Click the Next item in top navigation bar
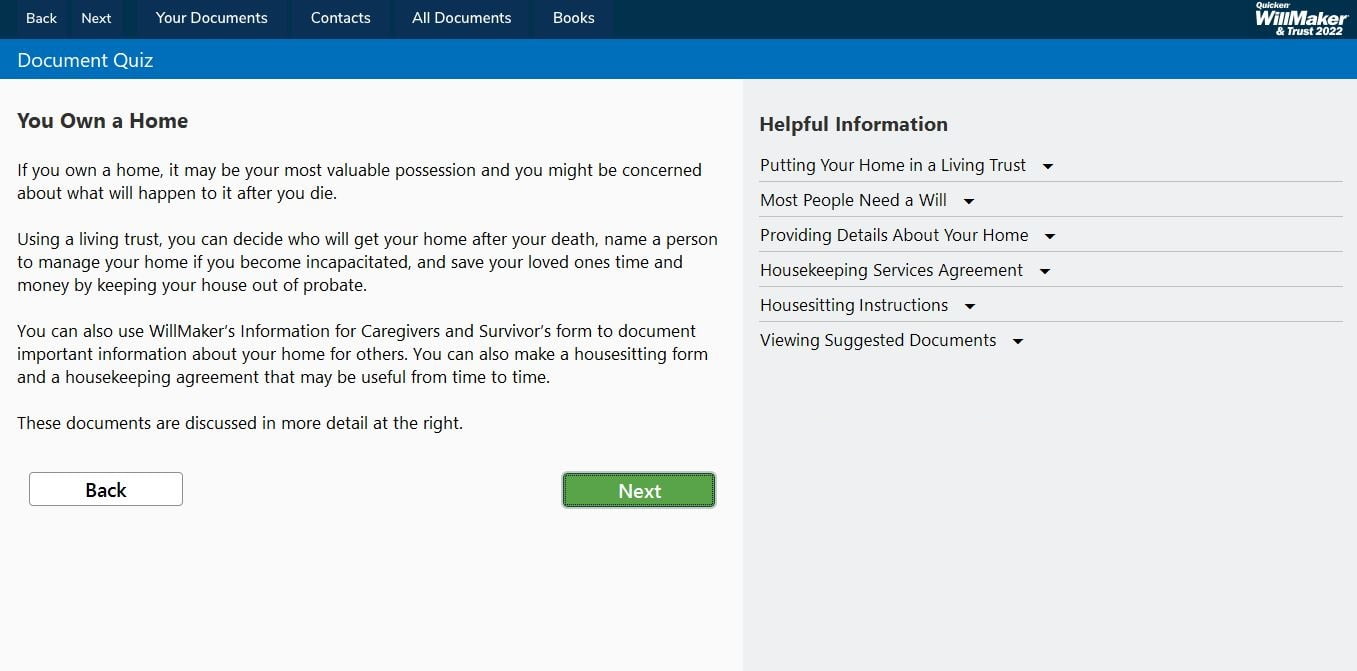 (96, 18)
